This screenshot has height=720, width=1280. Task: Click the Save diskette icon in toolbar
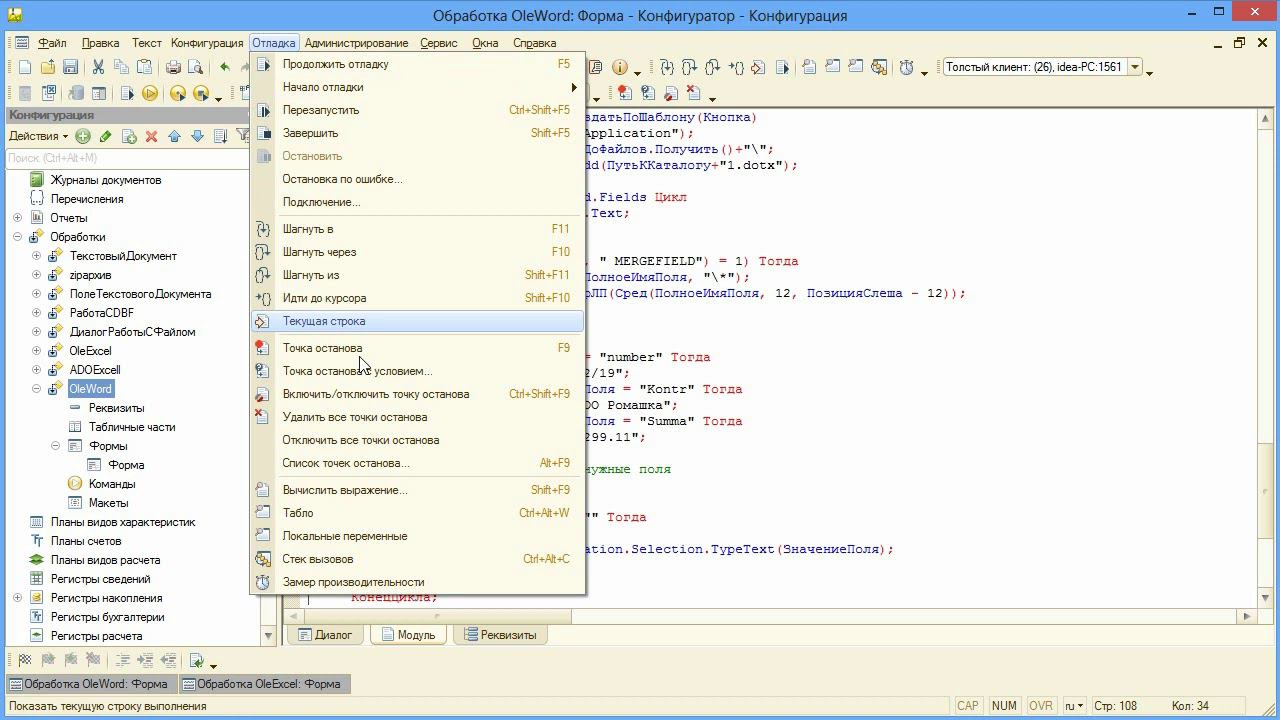click(x=70, y=67)
